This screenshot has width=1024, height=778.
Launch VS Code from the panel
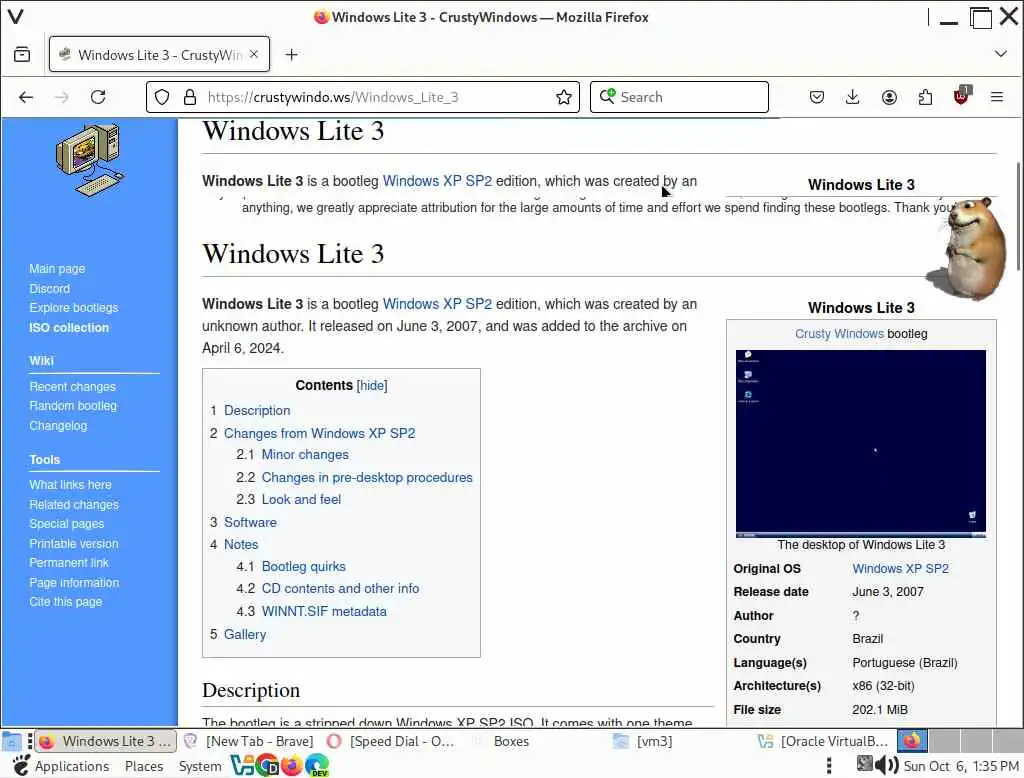(x=242, y=765)
